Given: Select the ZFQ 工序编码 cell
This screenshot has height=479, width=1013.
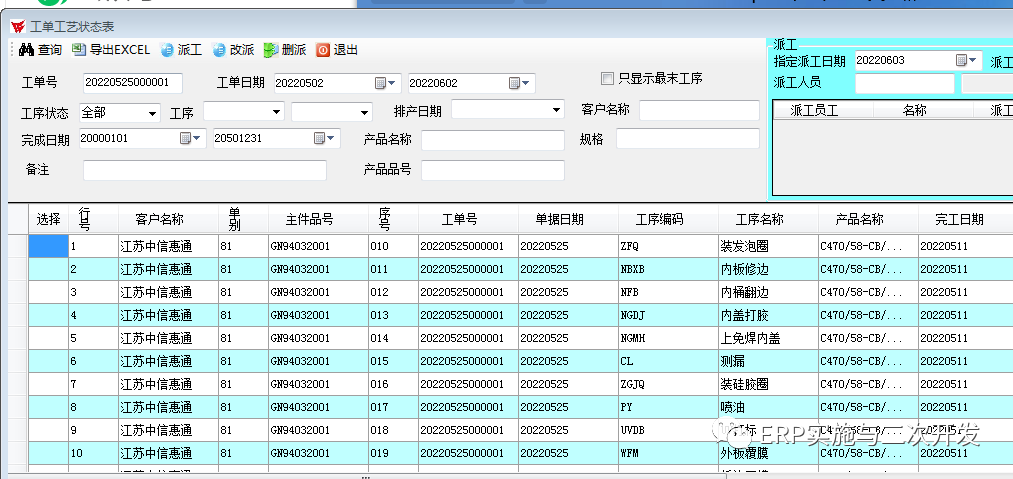Looking at the screenshot, I should pos(668,246).
